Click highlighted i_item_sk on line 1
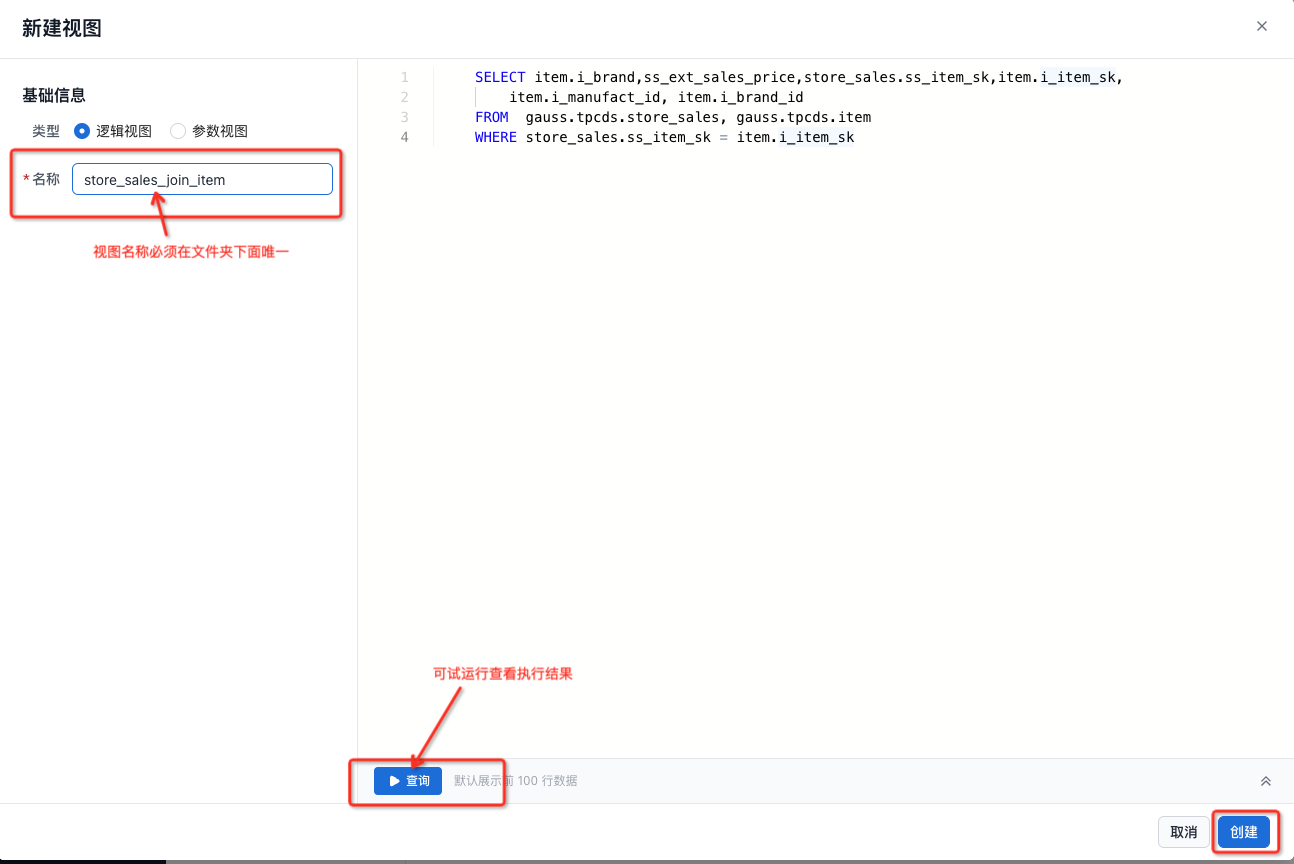This screenshot has height=864, width=1294. (1078, 77)
